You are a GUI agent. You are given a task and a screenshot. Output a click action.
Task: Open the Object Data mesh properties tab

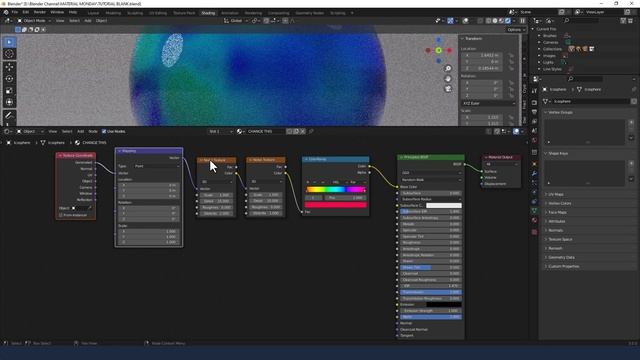pos(534,211)
